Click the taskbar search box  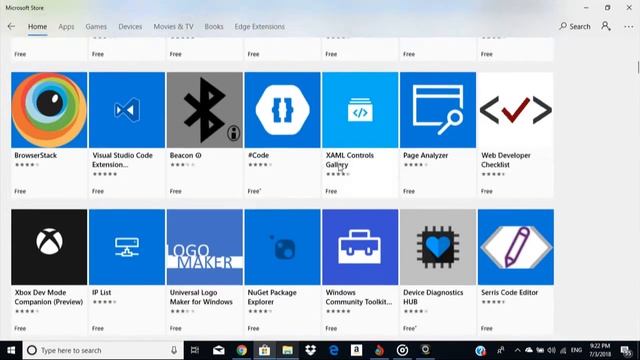click(x=103, y=350)
